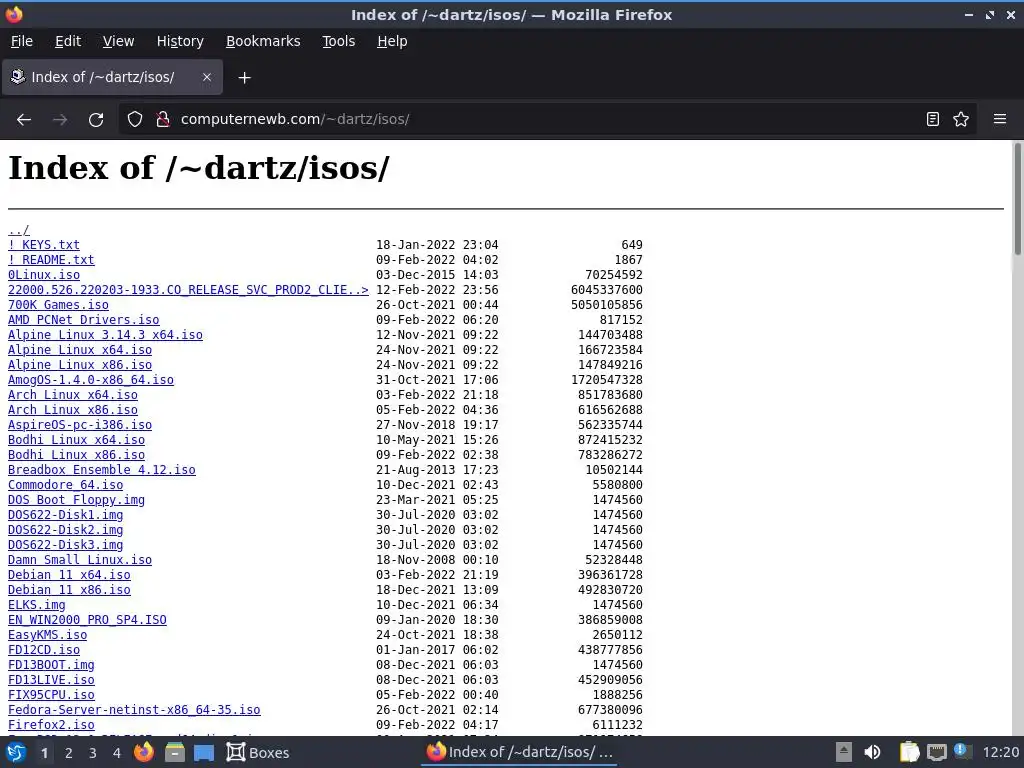Open the Edit menu
Viewport: 1024px width, 768px height.
click(68, 41)
